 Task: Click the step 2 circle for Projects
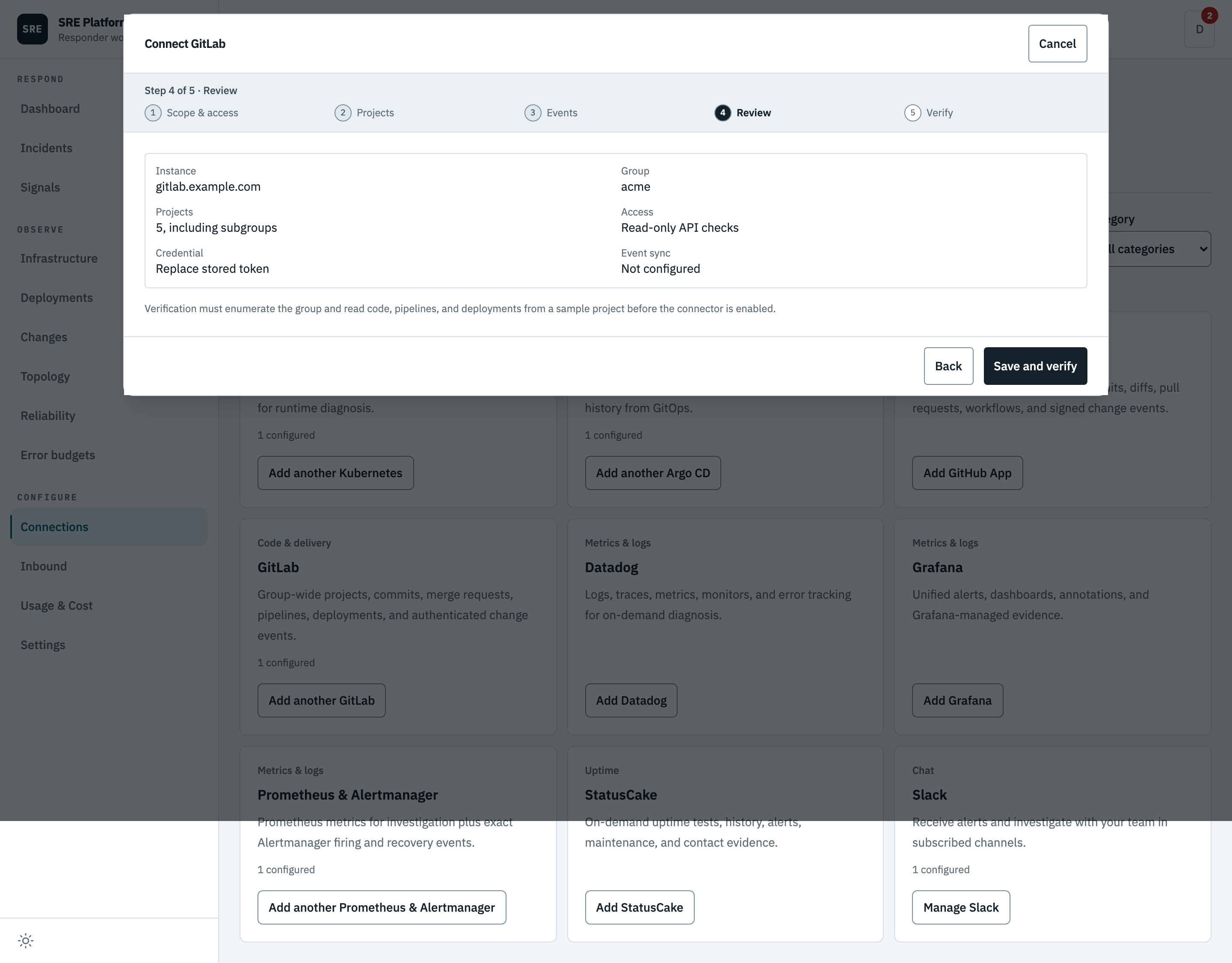pyautogui.click(x=343, y=113)
